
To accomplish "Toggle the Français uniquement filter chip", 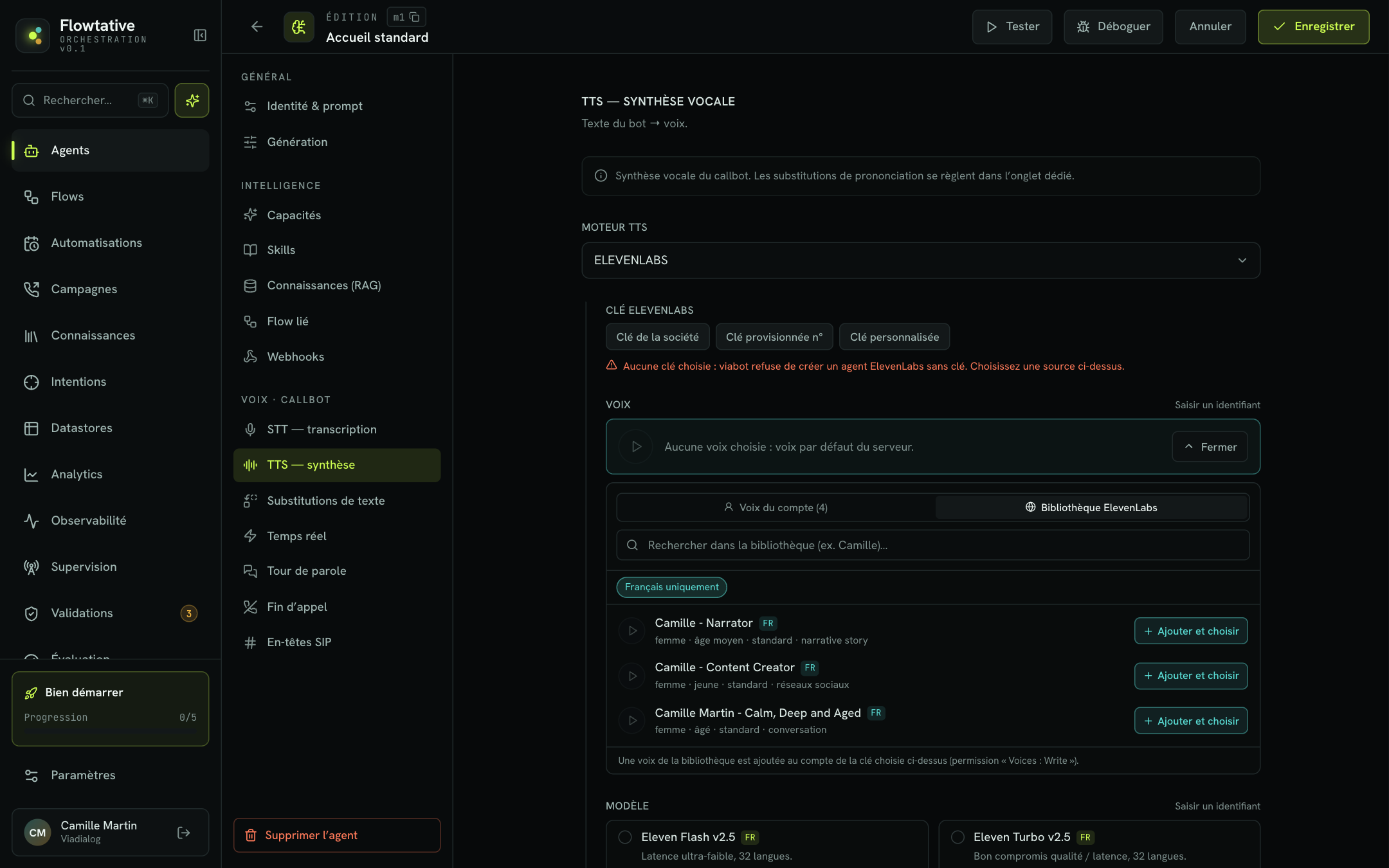I will [x=671, y=587].
